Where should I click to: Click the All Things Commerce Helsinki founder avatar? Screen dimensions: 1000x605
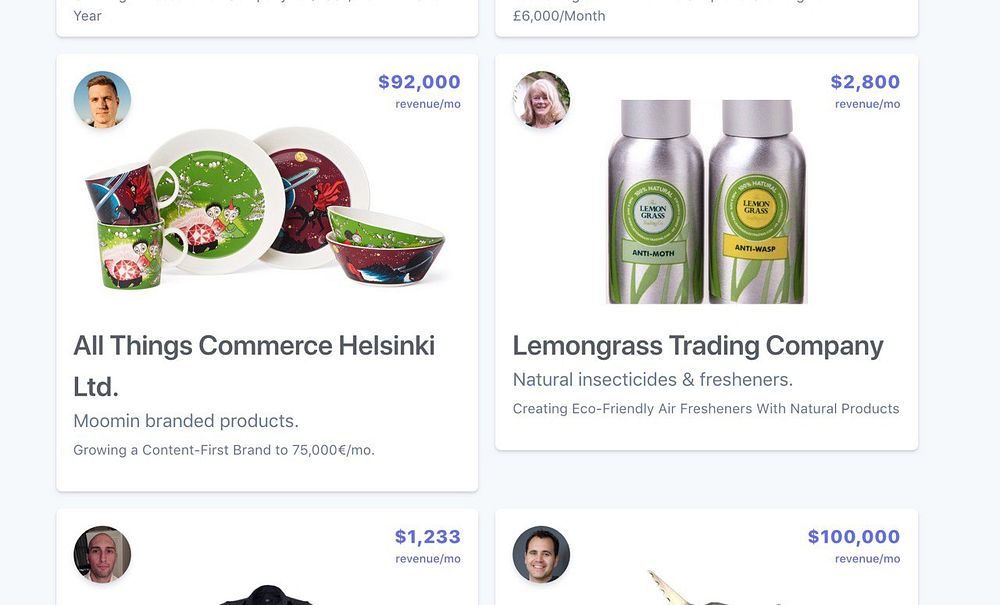(102, 99)
